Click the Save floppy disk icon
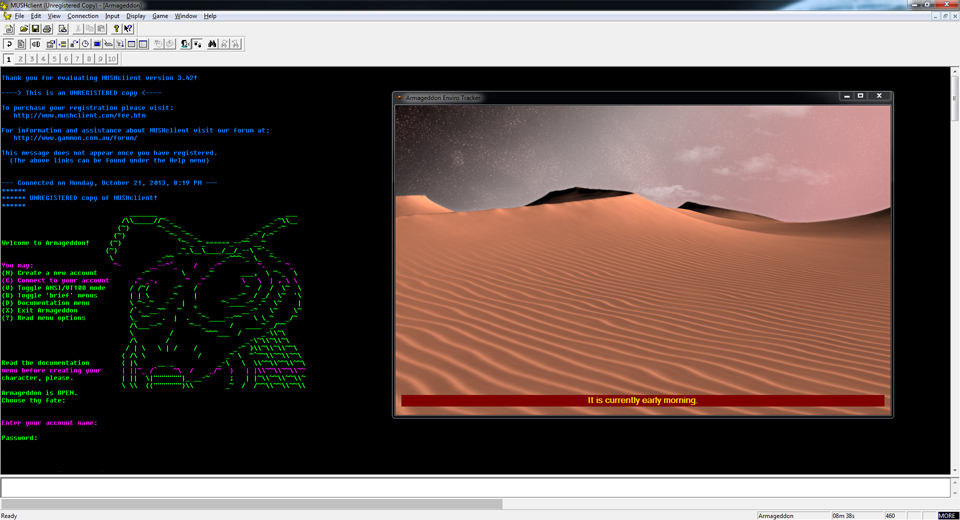Image resolution: width=960 pixels, height=520 pixels. coord(36,29)
